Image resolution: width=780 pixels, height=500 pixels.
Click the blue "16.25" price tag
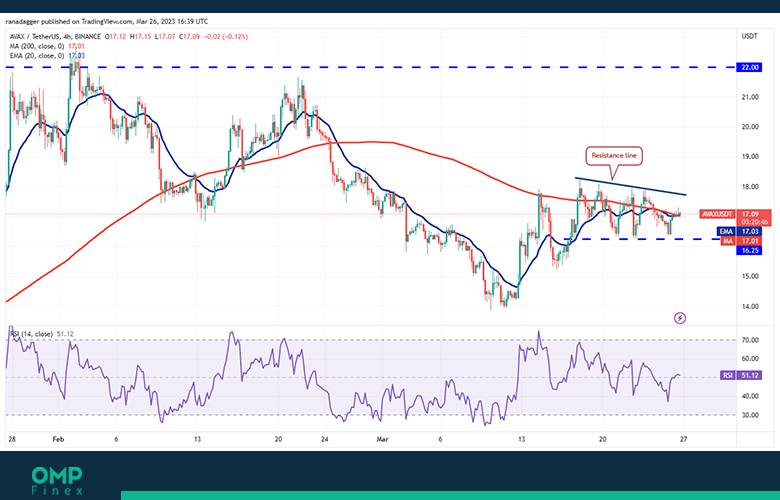(749, 250)
